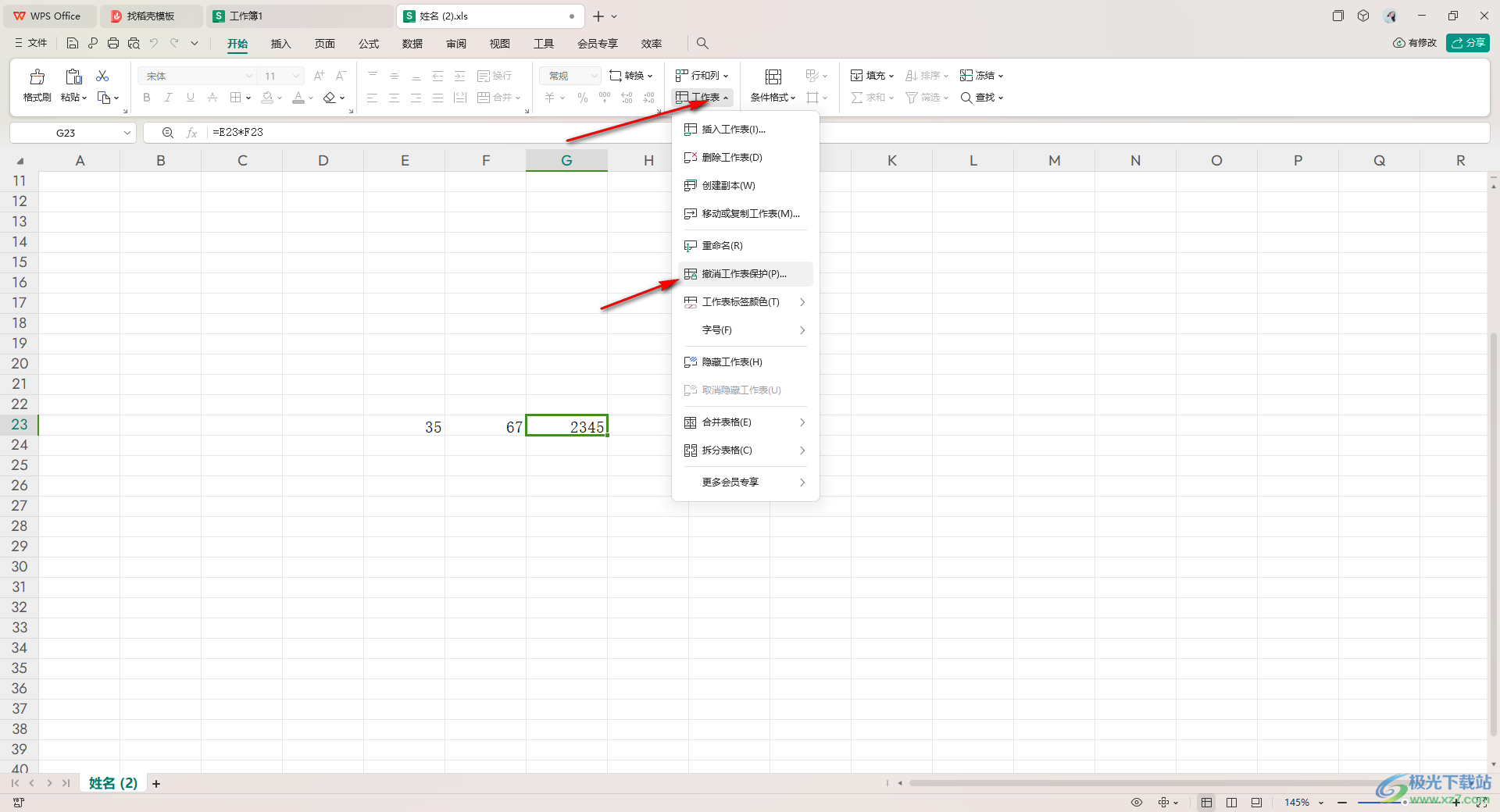Click the fx insert function icon
The height and width of the screenshot is (812, 1500).
[191, 133]
